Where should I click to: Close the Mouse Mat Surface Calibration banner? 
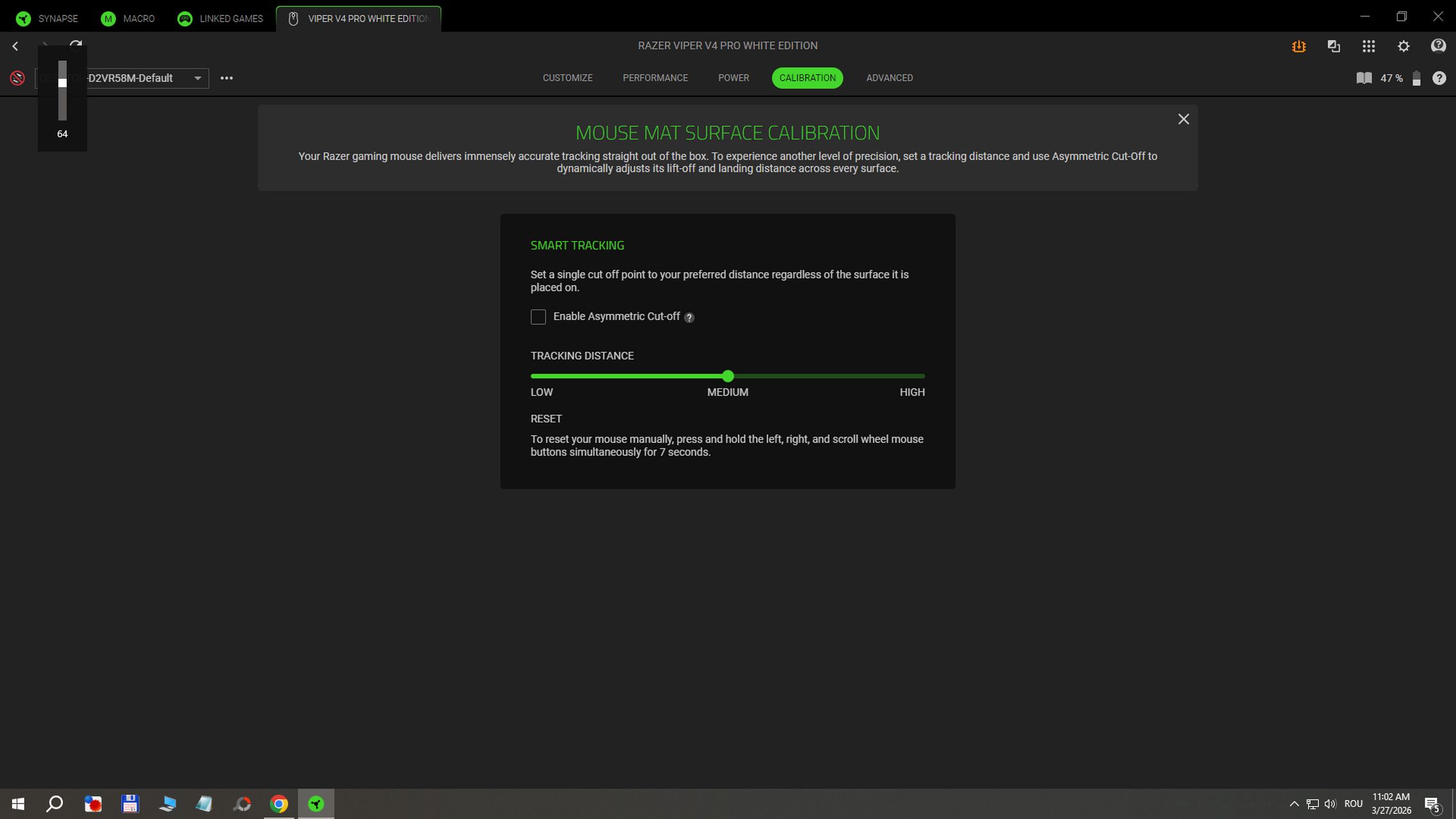1183,119
